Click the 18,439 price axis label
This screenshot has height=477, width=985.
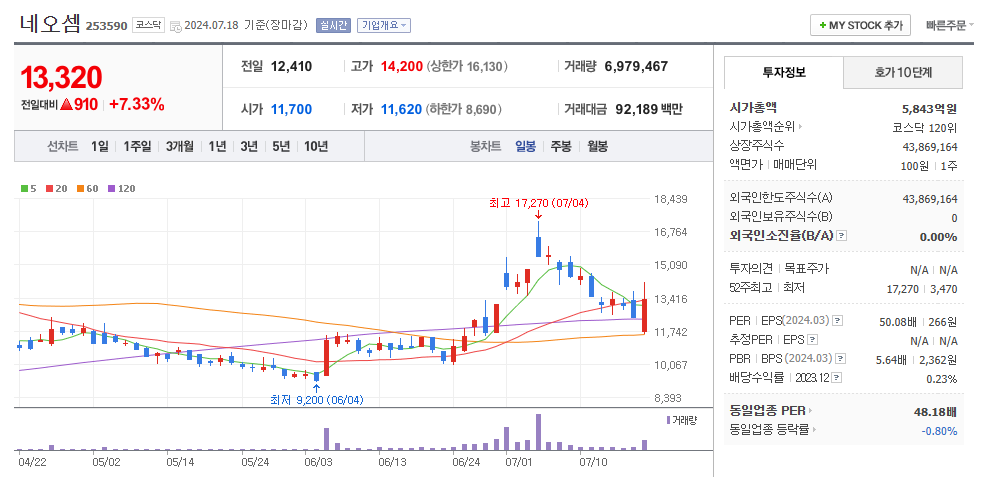point(670,199)
